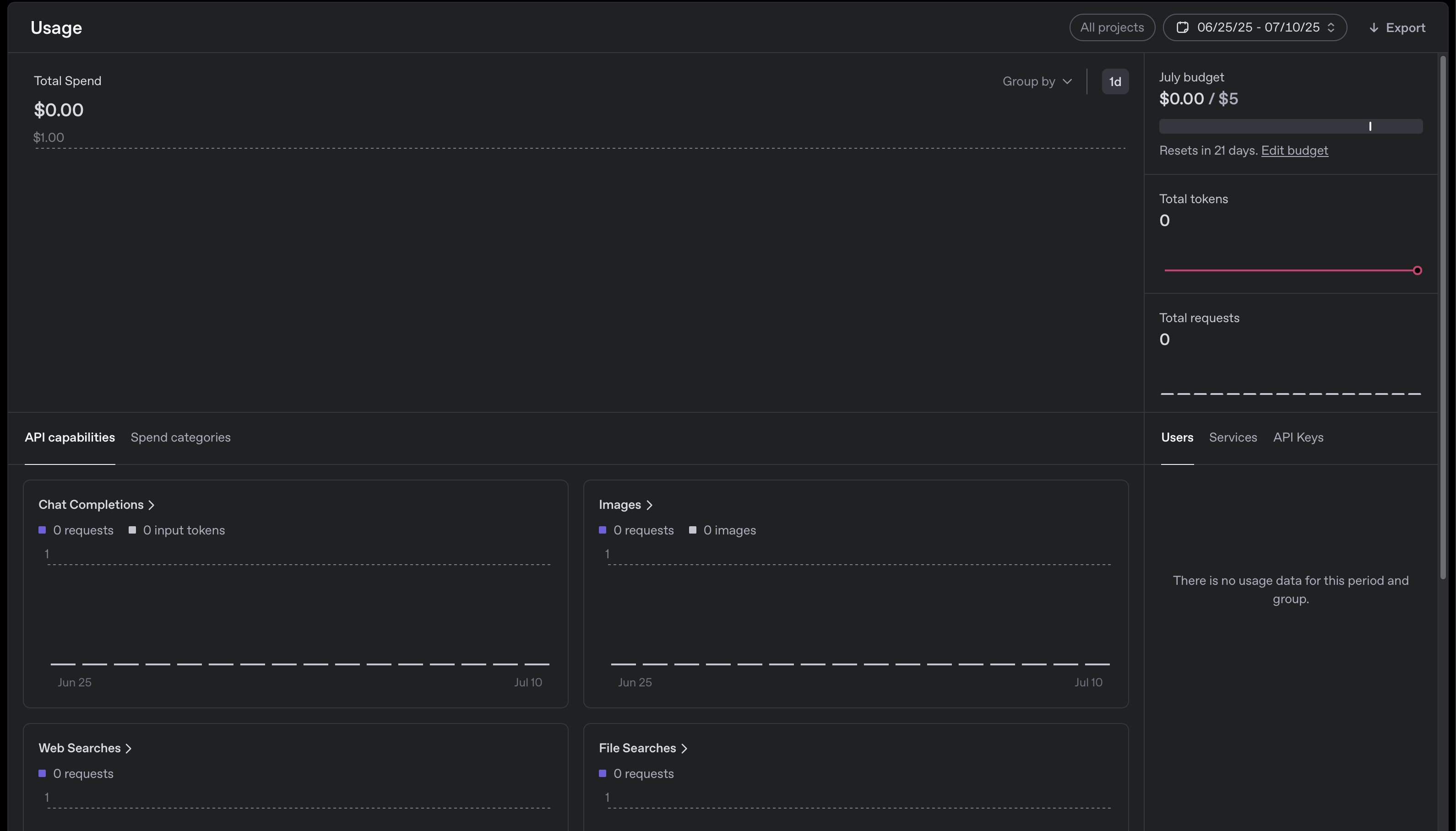The image size is (1456, 831).
Task: Click the Images chevron arrow
Action: pyautogui.click(x=649, y=505)
